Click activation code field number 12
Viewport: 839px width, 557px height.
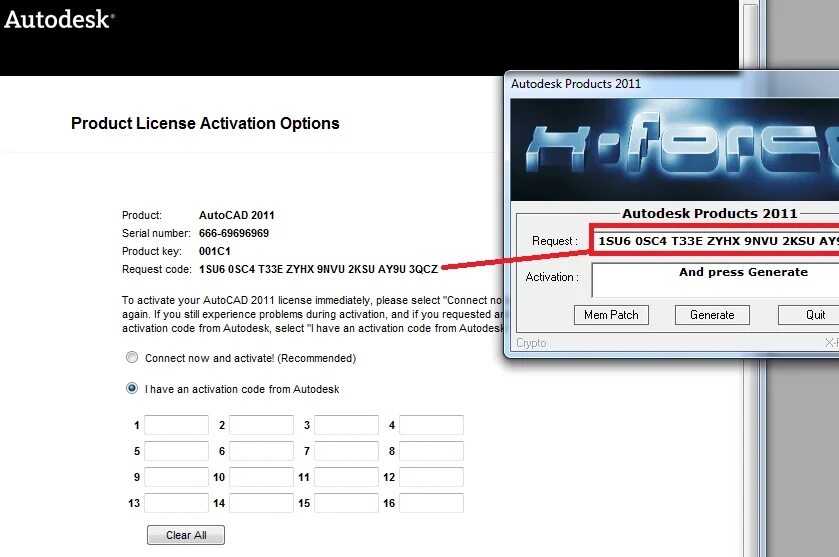[x=432, y=477]
